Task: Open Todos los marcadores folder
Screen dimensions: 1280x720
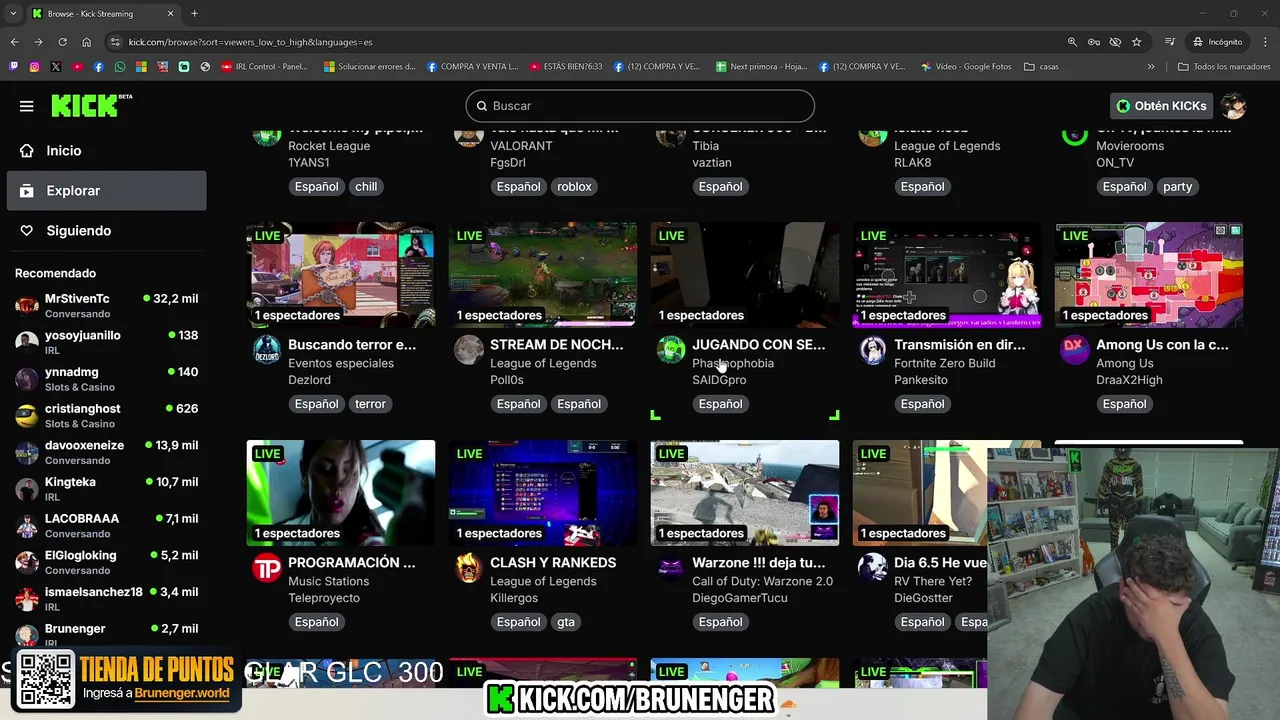Action: (1224, 67)
